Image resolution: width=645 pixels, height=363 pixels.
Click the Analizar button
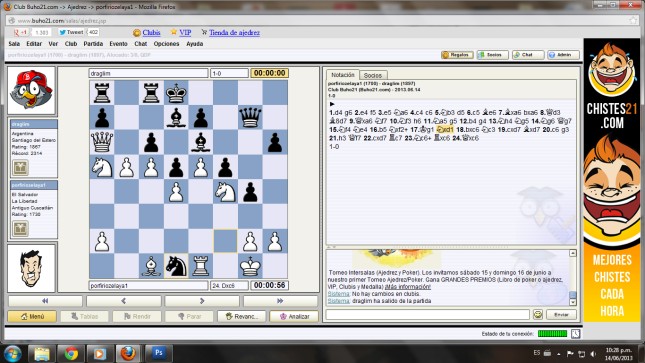tap(294, 316)
